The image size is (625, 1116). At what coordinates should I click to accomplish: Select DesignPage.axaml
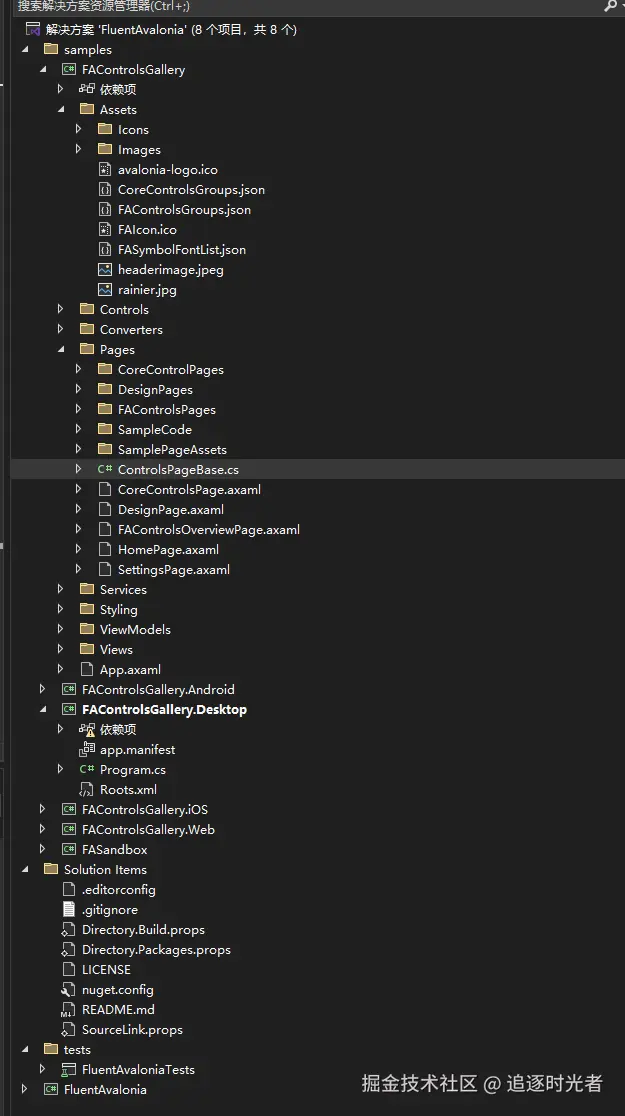point(171,510)
